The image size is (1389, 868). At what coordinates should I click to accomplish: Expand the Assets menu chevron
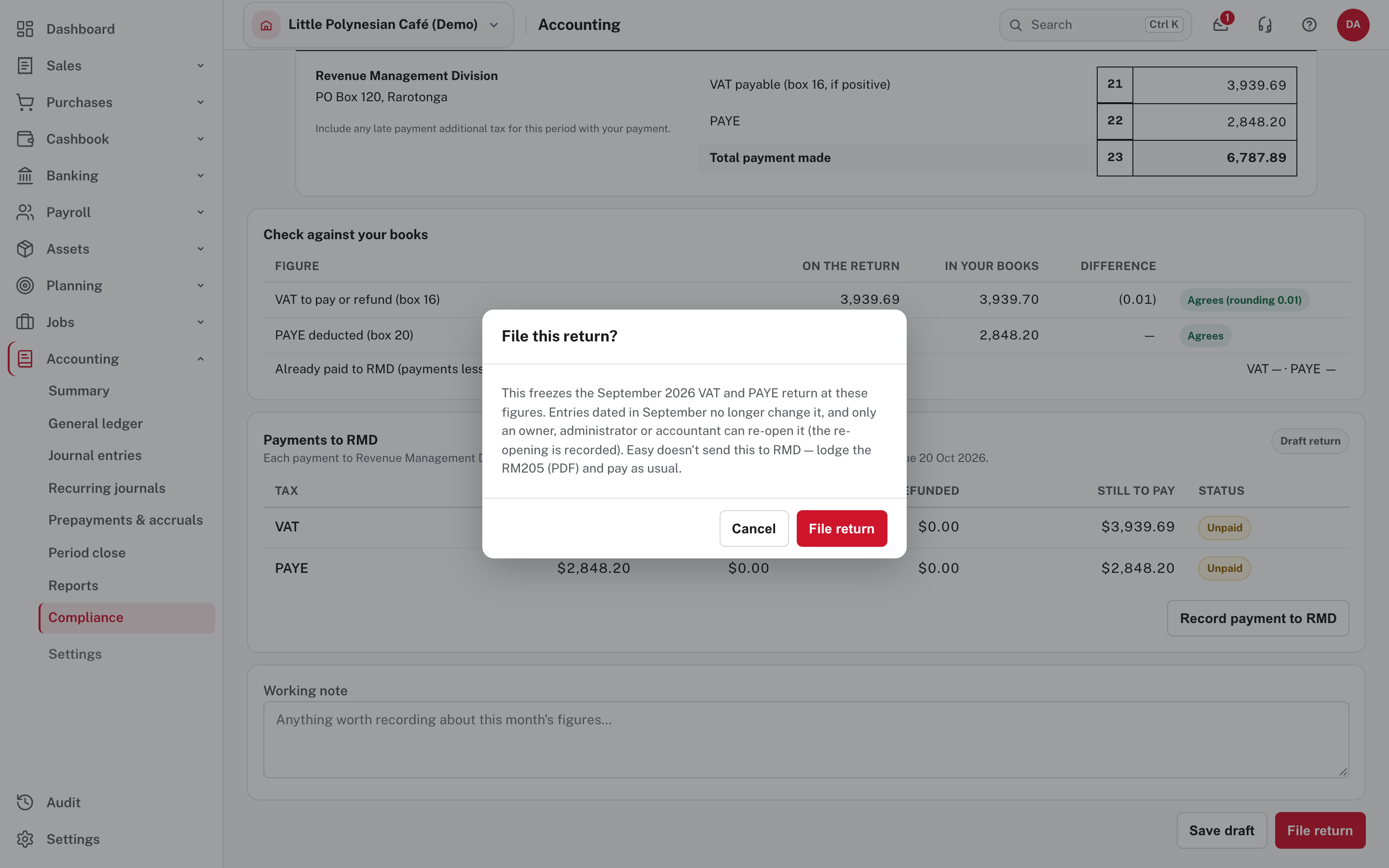tap(200, 249)
